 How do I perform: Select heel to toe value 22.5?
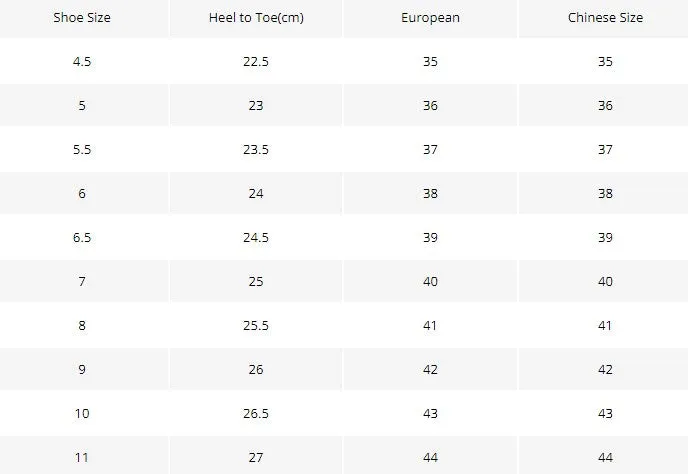pos(256,61)
